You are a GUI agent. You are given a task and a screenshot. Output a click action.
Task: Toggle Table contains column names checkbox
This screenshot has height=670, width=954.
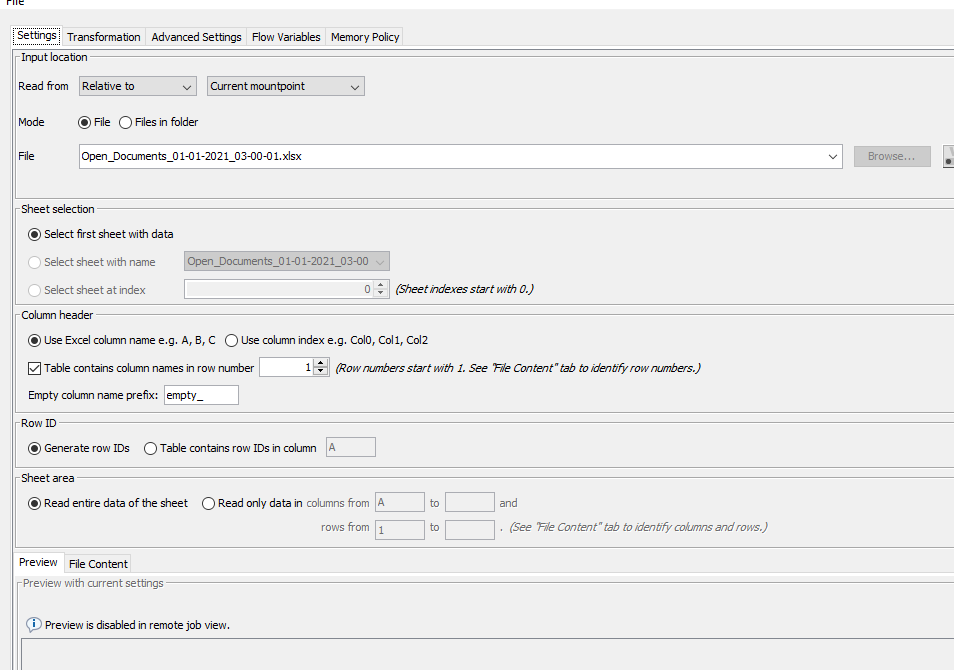click(x=35, y=368)
